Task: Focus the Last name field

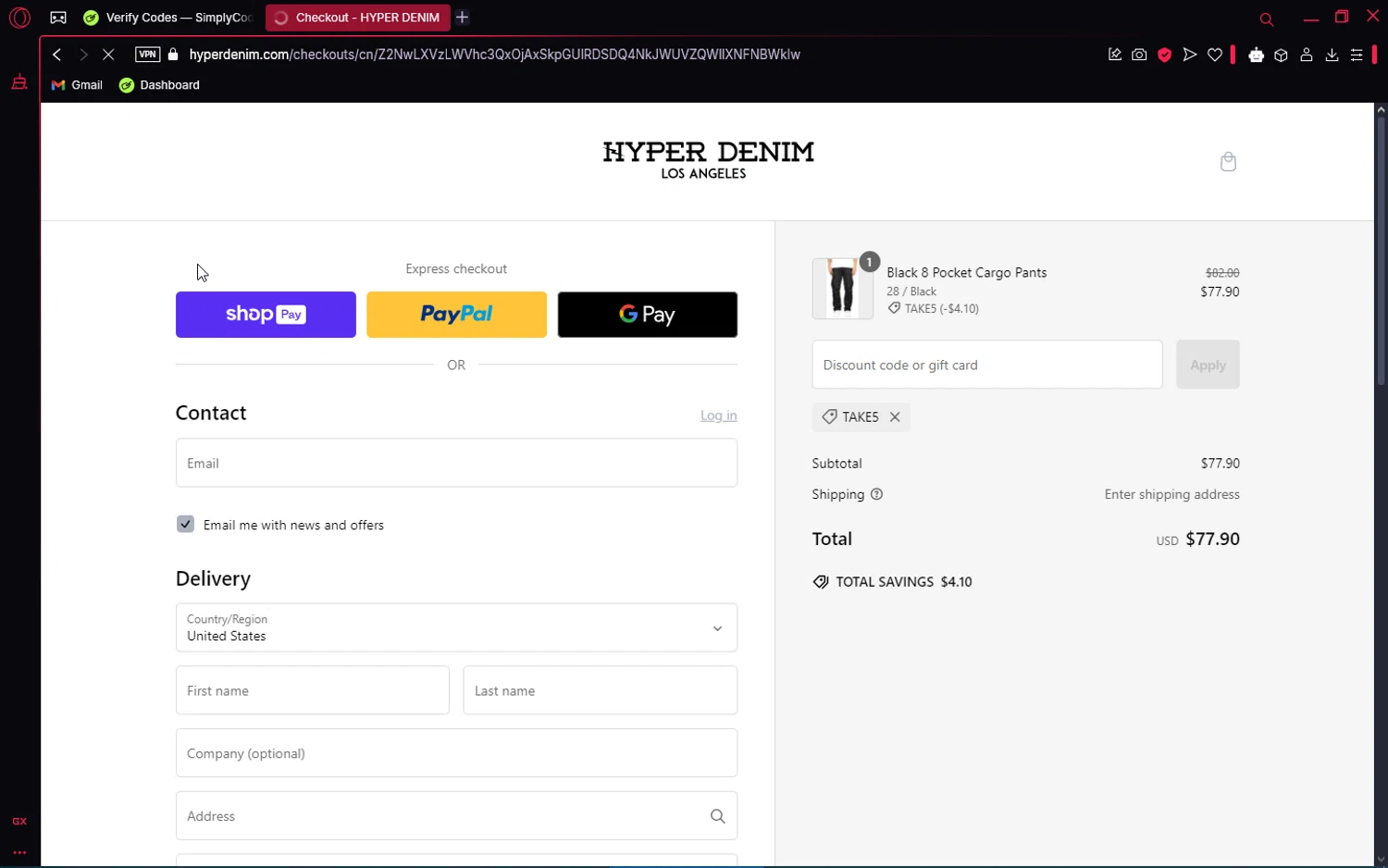Action: 601,690
